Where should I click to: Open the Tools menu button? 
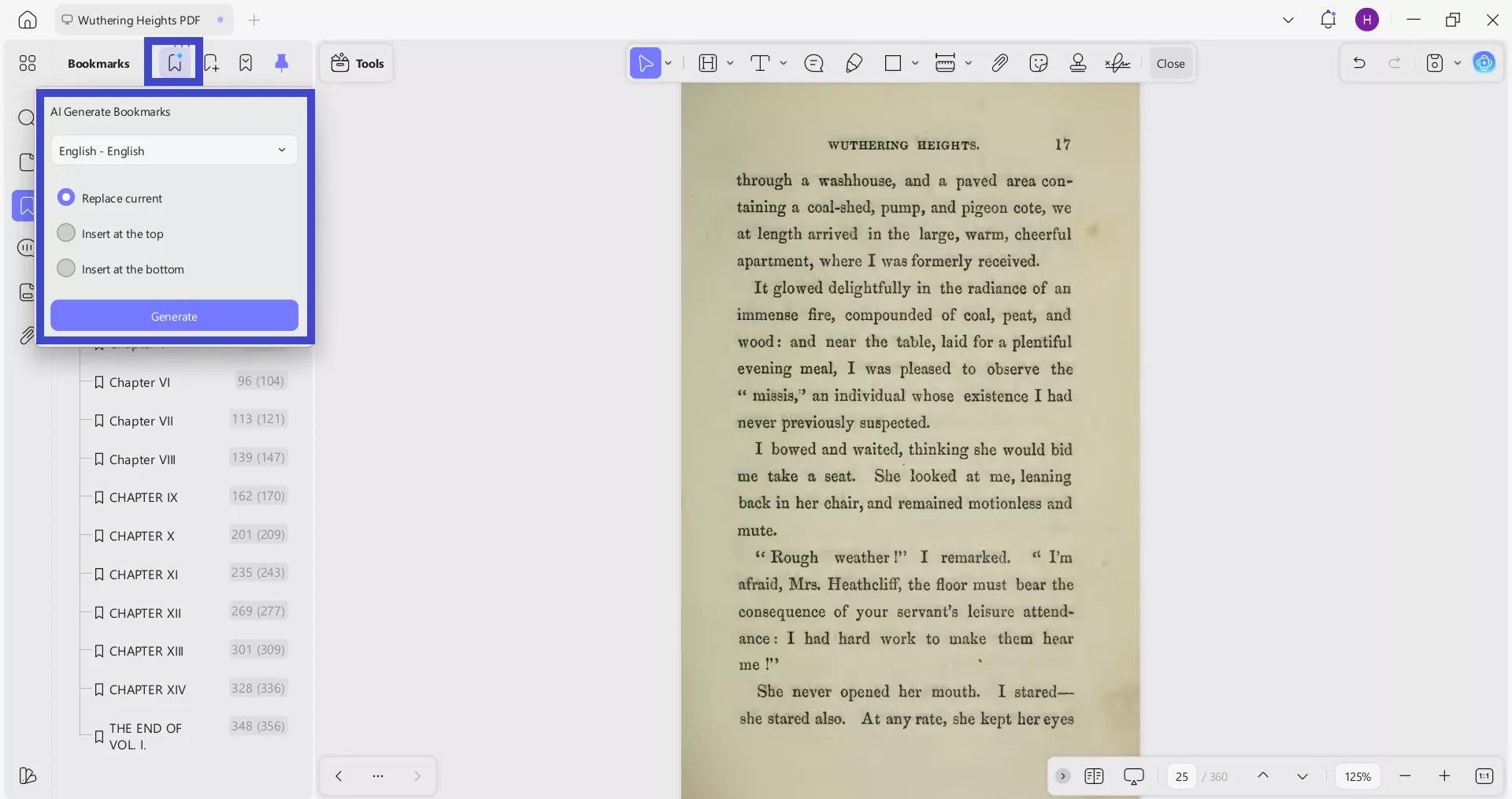click(357, 63)
